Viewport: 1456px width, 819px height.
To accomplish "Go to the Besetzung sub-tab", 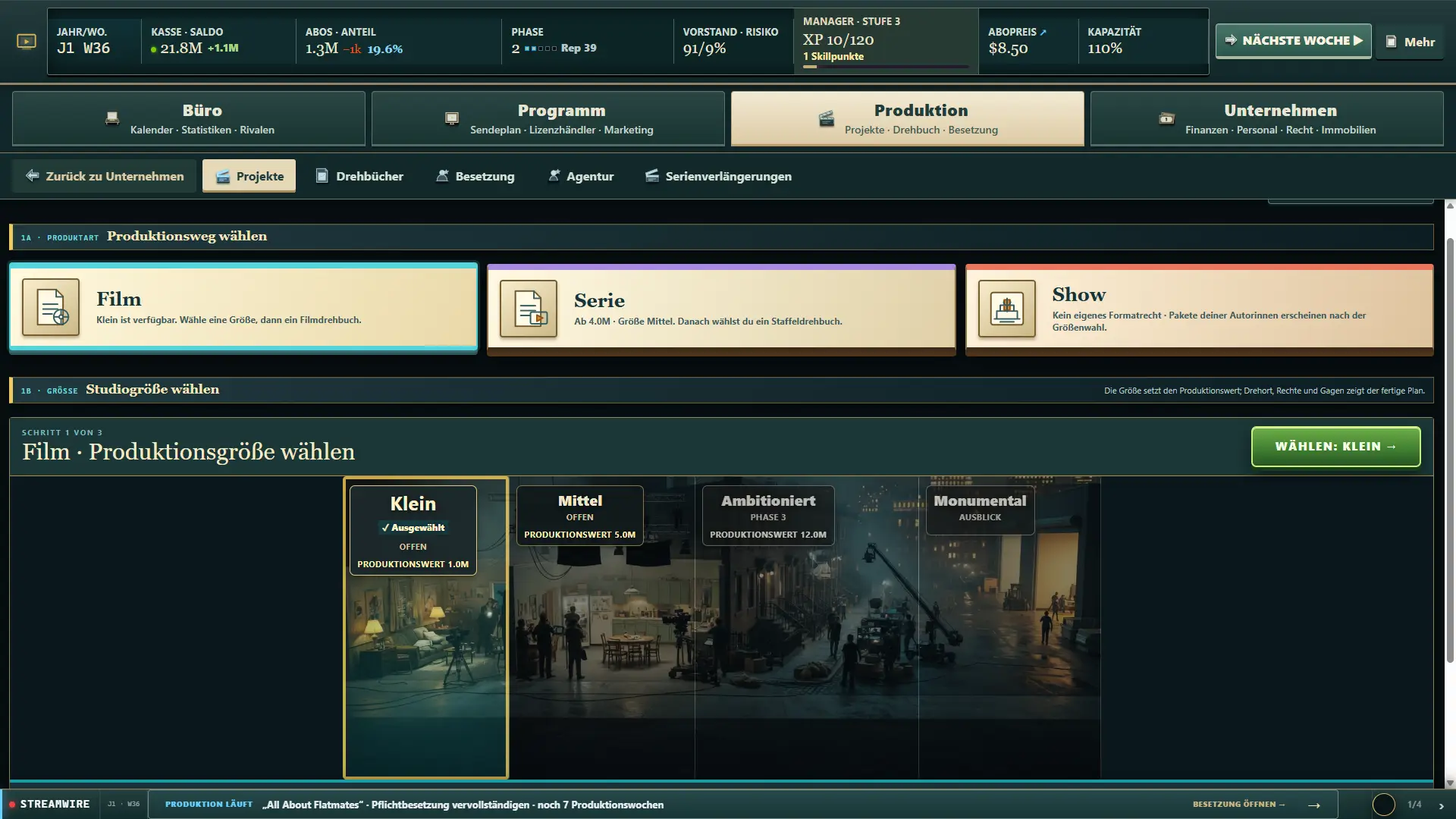I will click(x=475, y=176).
